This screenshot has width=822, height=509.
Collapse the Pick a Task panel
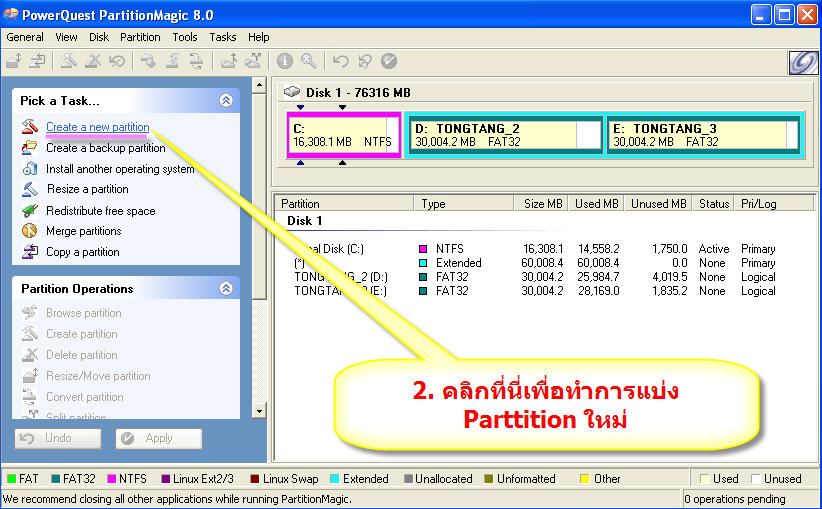tap(226, 100)
